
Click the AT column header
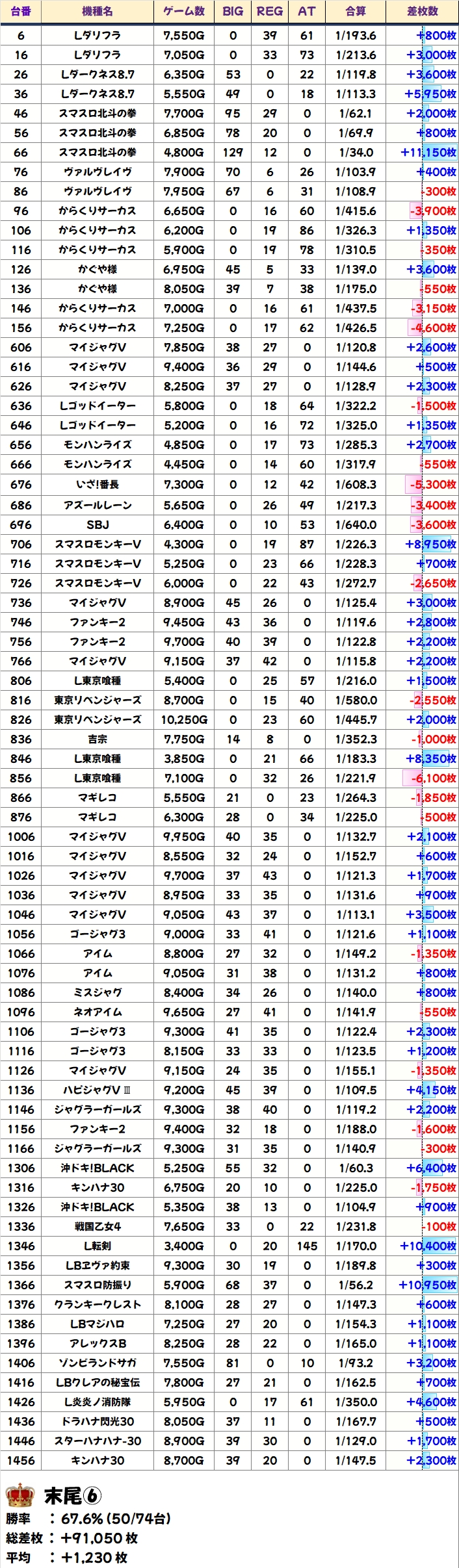[x=307, y=11]
